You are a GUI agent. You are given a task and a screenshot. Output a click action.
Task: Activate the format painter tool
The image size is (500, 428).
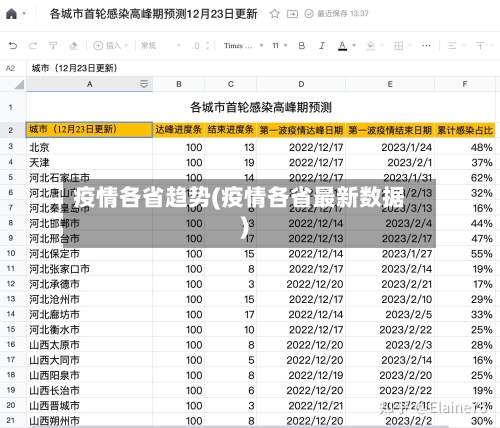(53, 45)
